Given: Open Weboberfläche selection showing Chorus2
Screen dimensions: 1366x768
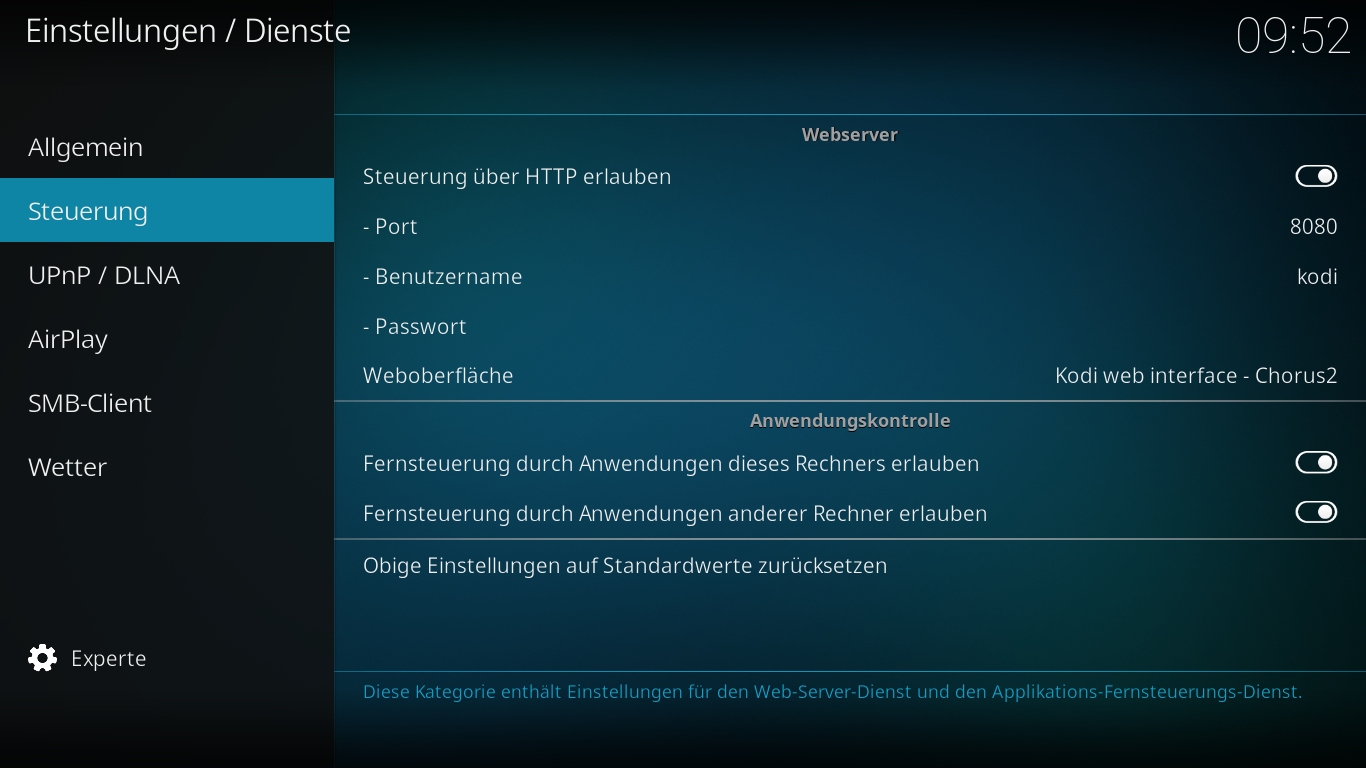Looking at the screenshot, I should [x=1195, y=376].
